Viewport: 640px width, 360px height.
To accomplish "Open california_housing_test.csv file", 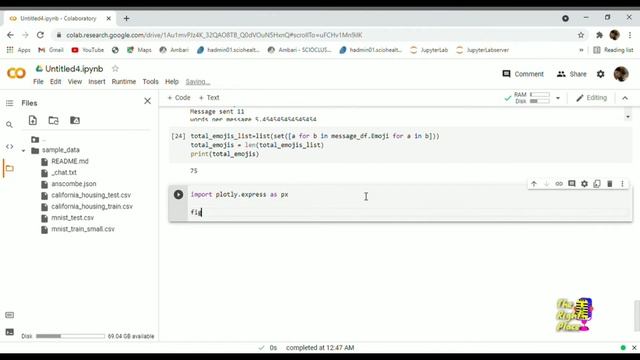I will [91, 195].
